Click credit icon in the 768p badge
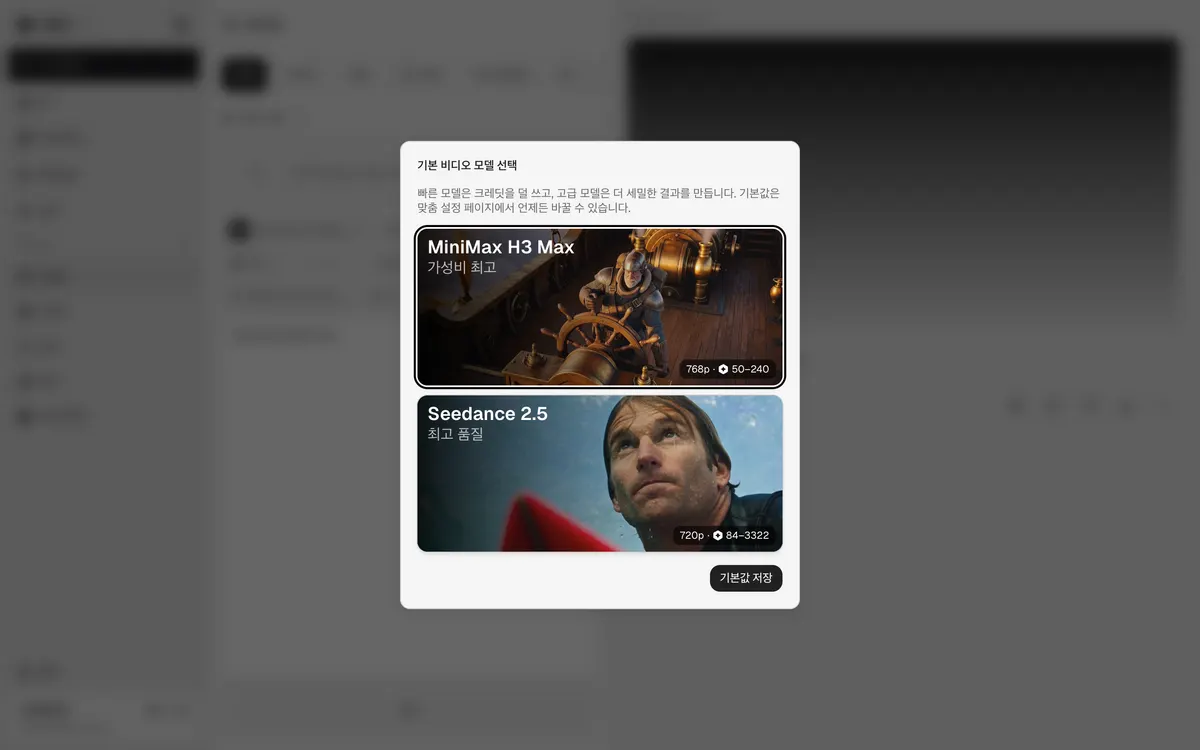 (723, 370)
